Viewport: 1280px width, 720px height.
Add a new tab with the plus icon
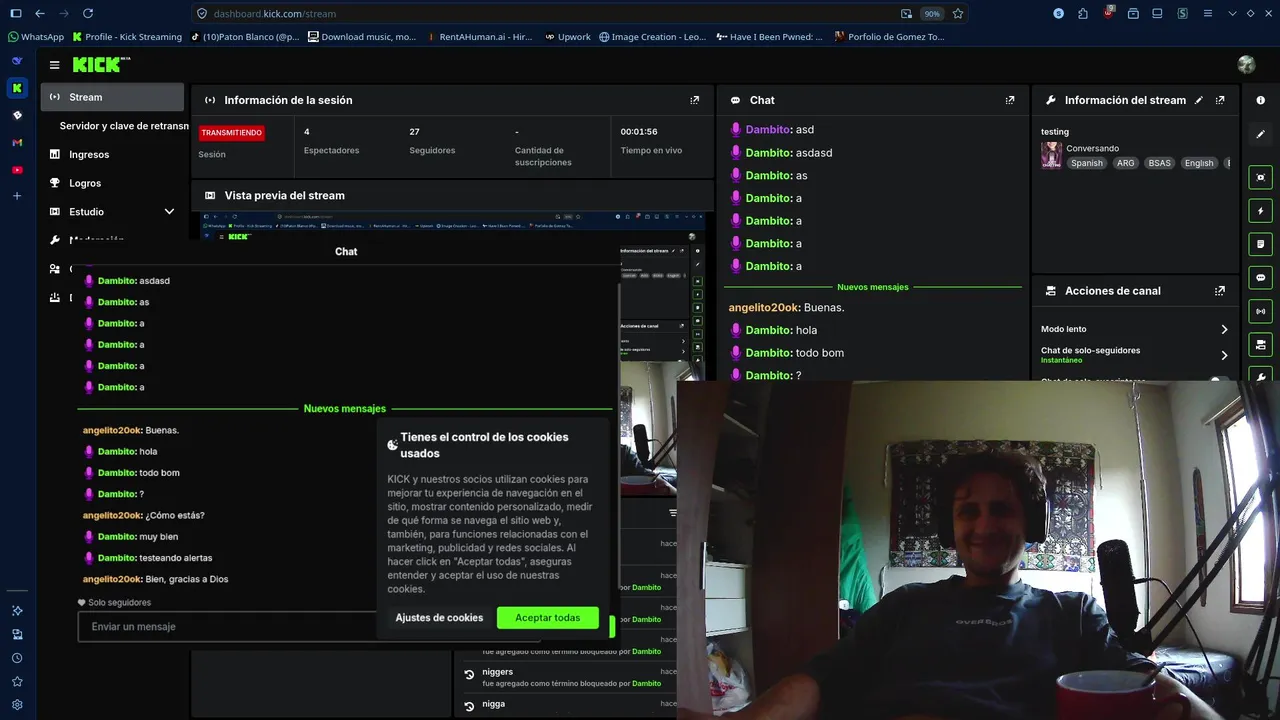pos(17,196)
